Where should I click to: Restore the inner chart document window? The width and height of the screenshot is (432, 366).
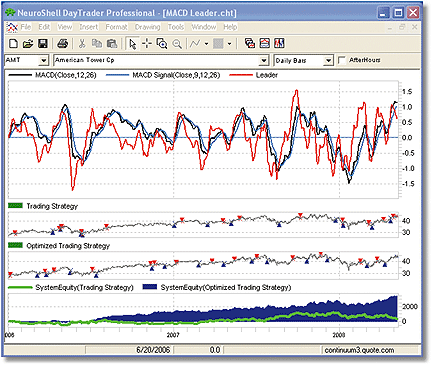coord(402,27)
